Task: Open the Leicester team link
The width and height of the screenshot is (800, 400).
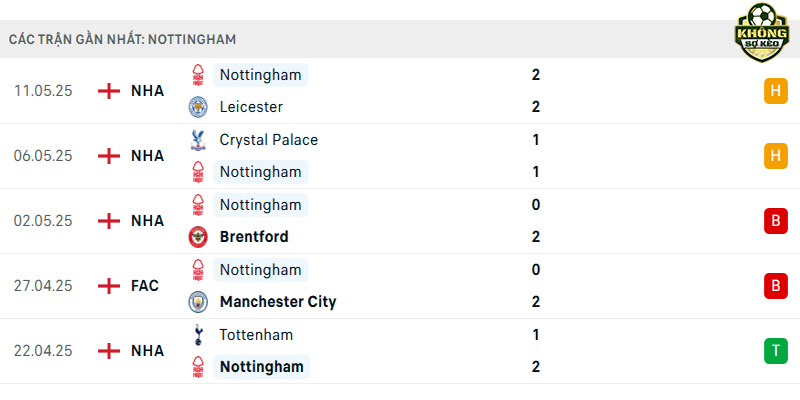Action: tap(251, 107)
